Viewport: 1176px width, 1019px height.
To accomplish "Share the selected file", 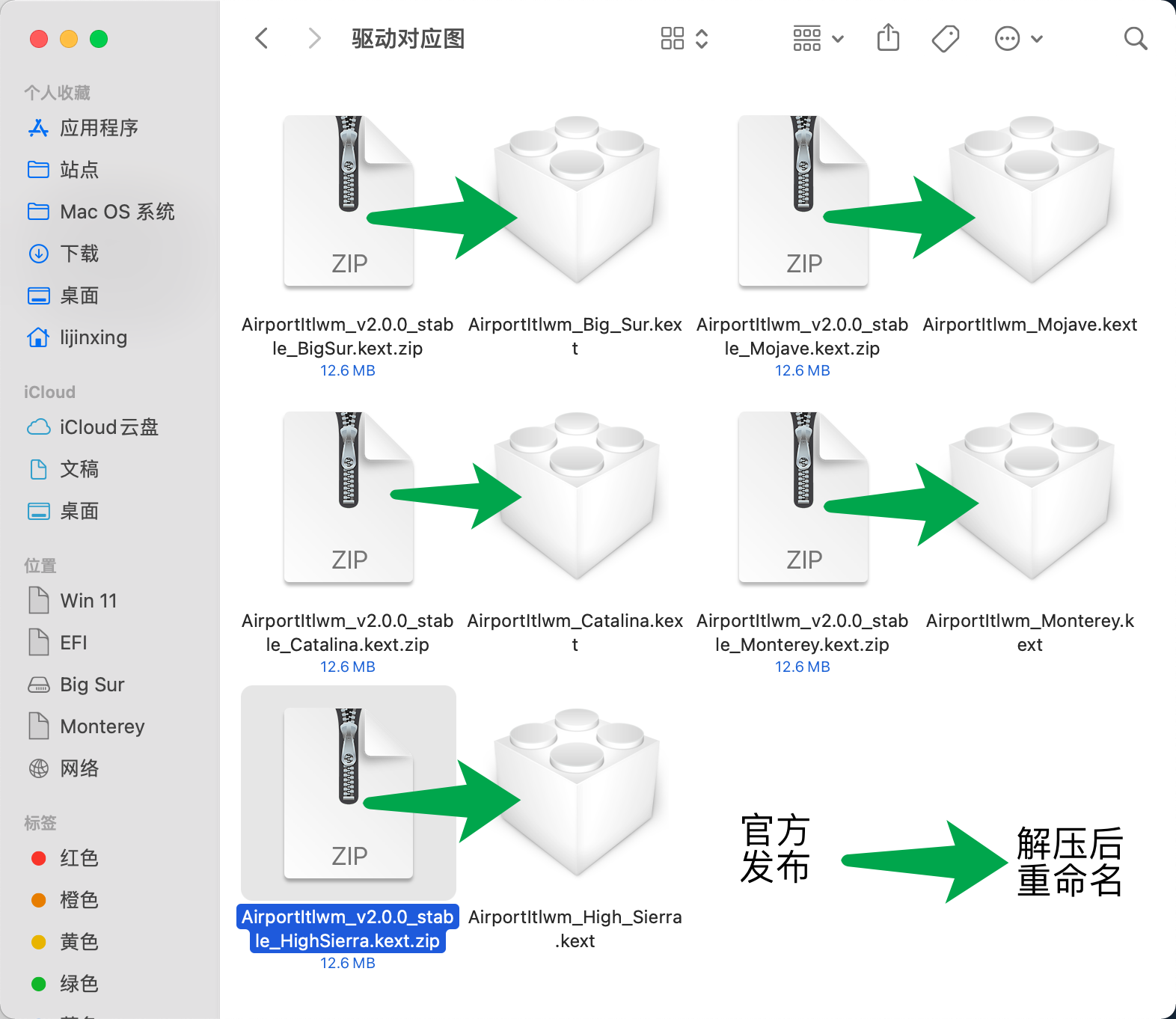I will click(x=888, y=37).
